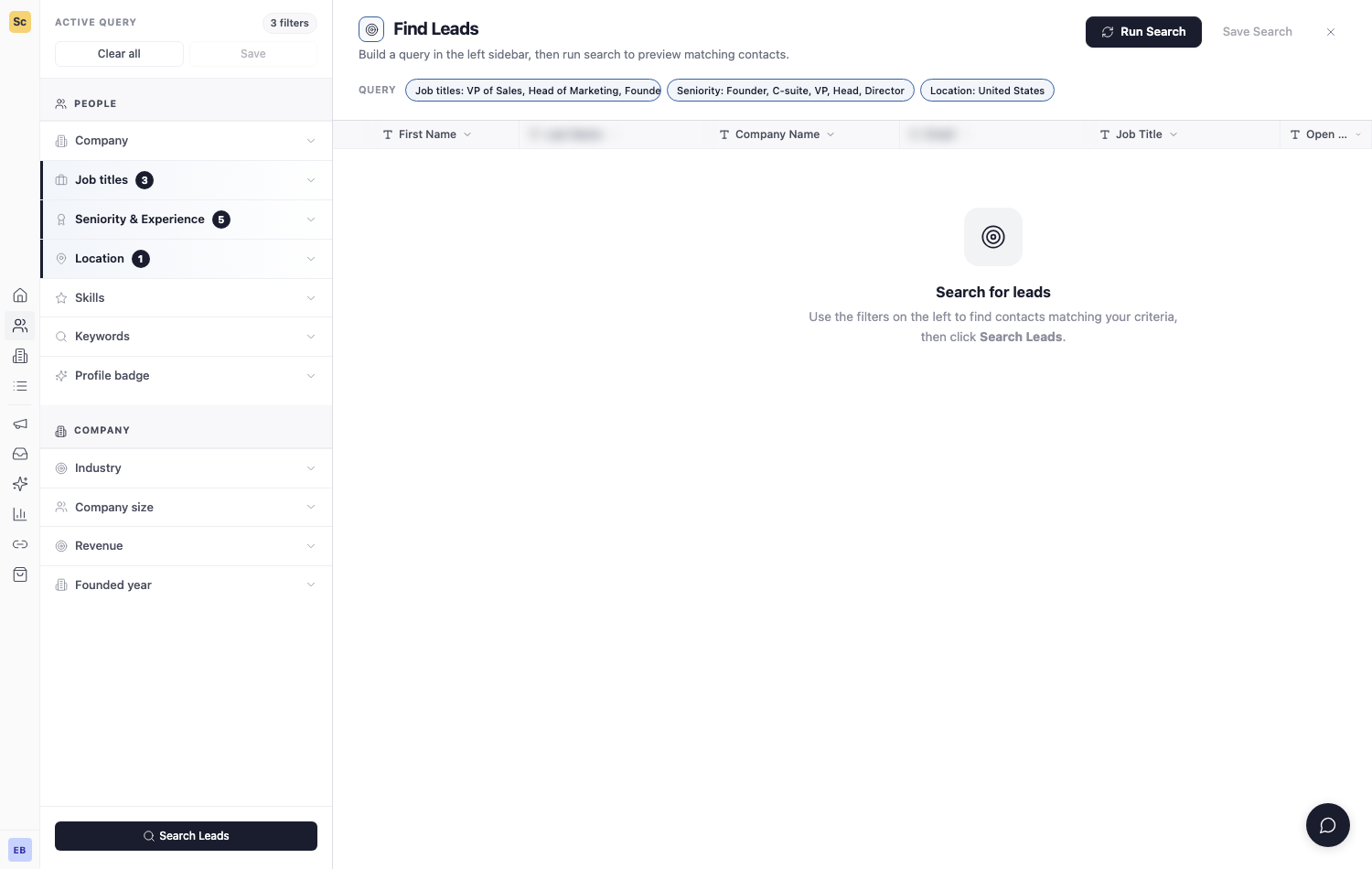This screenshot has width=1372, height=869.
Task: Open the Marketplace bag icon
Action: (x=20, y=574)
